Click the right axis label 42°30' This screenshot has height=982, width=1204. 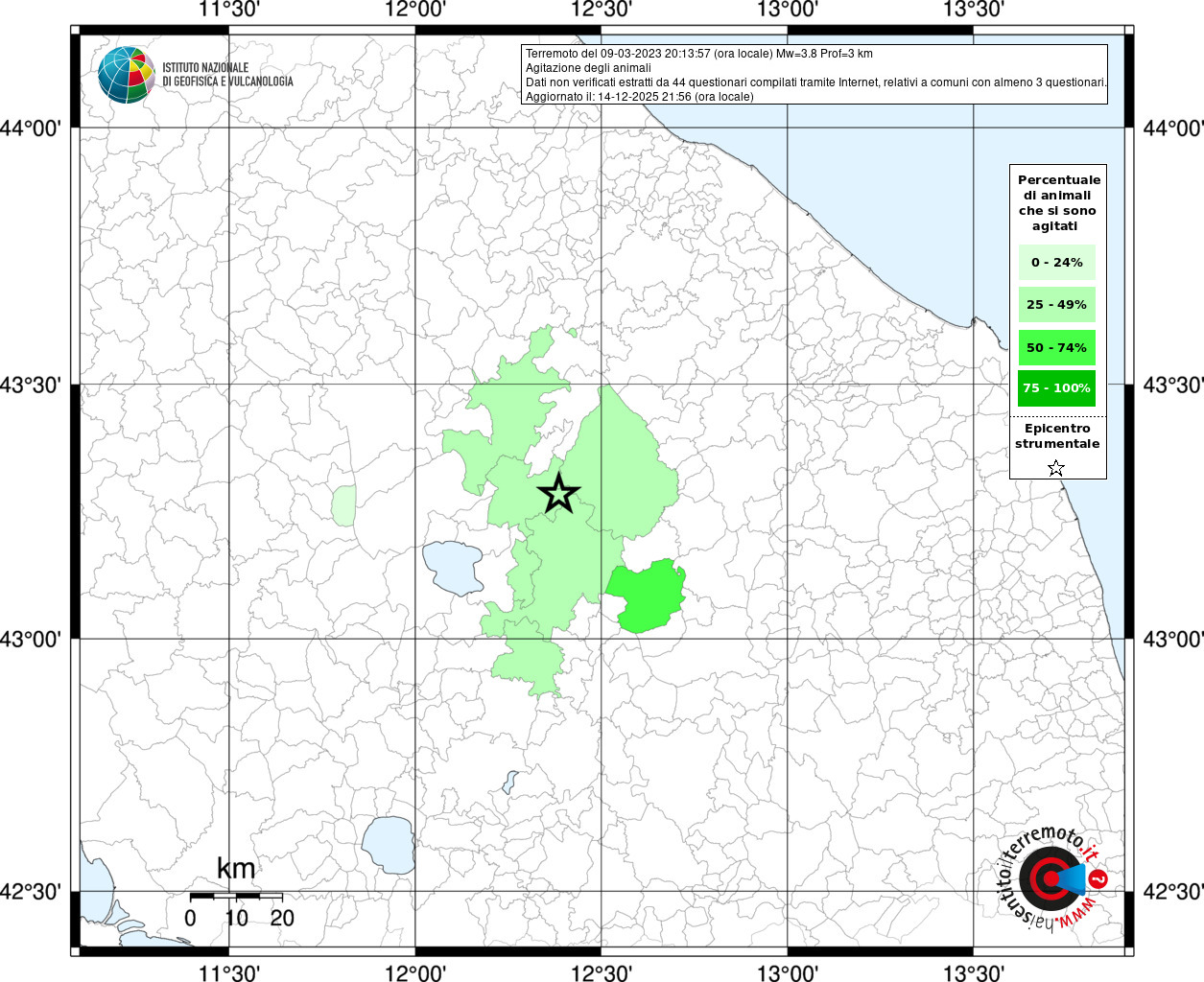(x=1173, y=893)
